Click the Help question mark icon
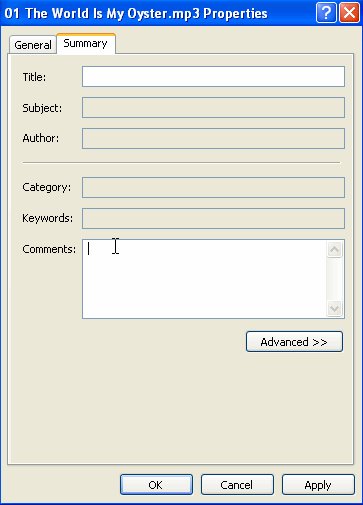This screenshot has width=363, height=505. click(326, 13)
